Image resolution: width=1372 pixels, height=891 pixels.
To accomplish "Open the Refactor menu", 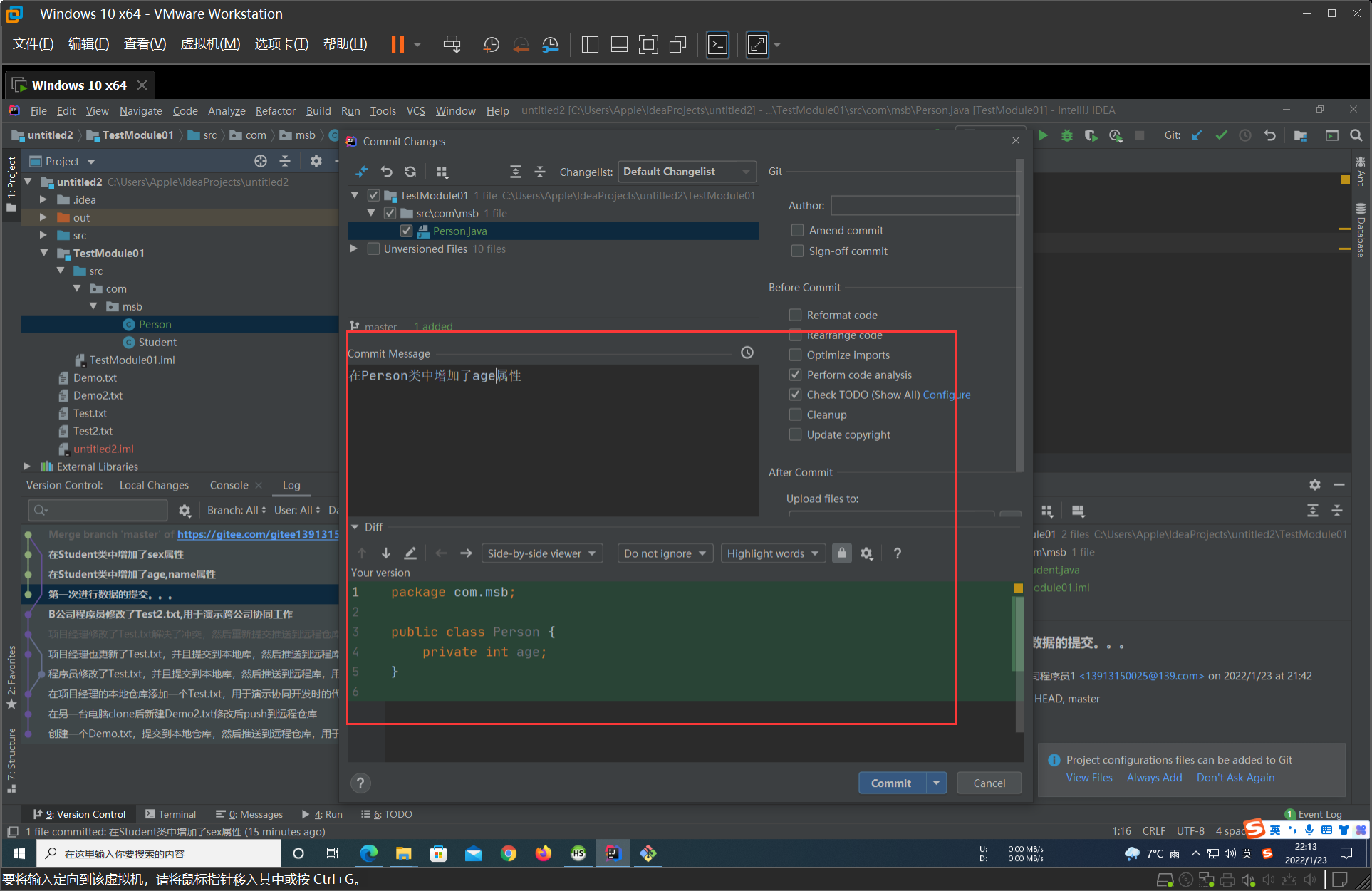I will click(x=275, y=110).
